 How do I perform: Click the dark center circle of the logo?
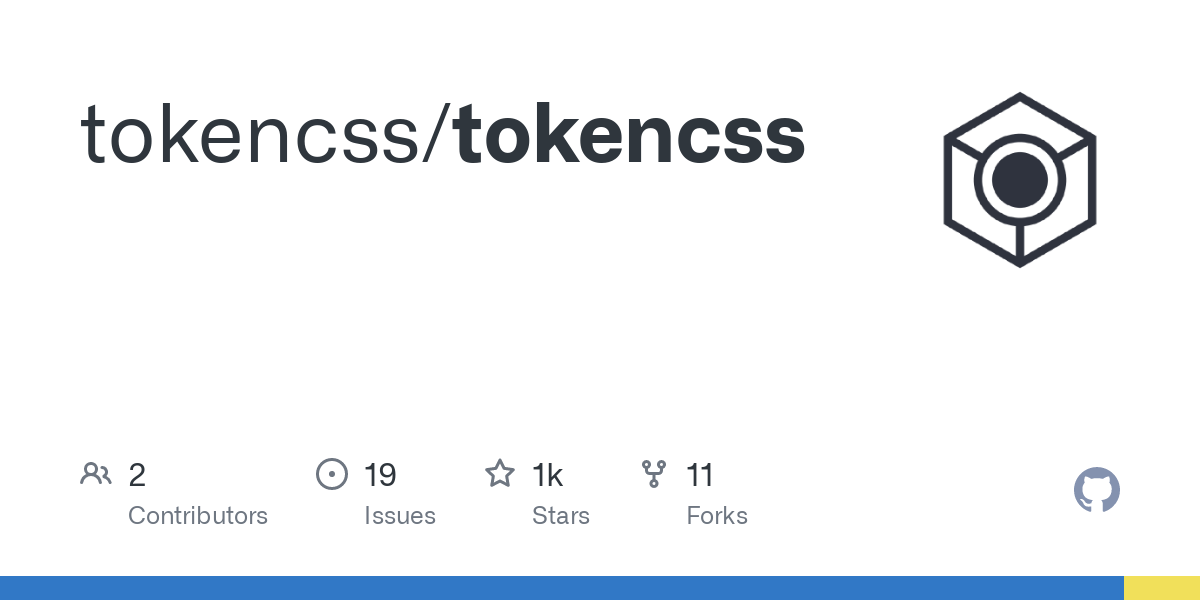click(1019, 180)
